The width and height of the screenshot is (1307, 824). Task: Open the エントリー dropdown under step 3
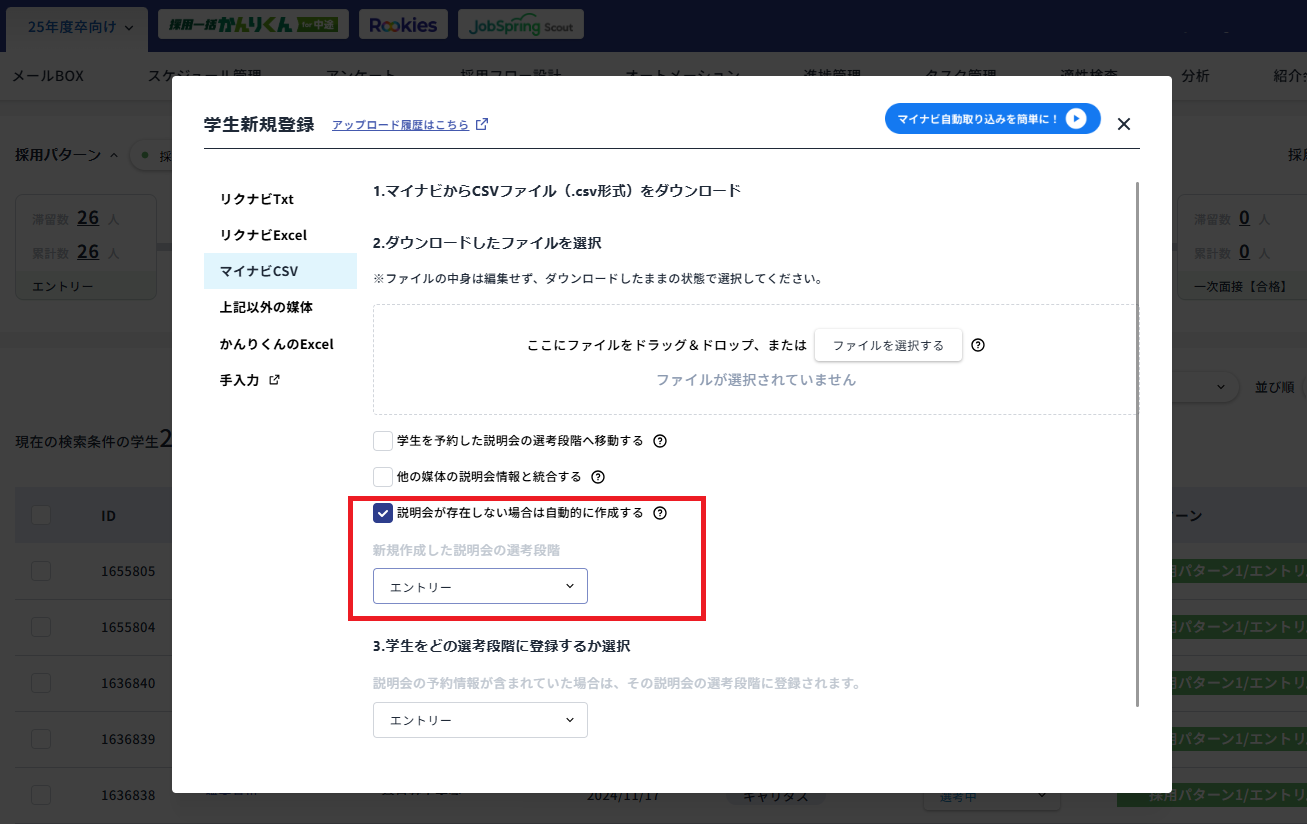[480, 720]
